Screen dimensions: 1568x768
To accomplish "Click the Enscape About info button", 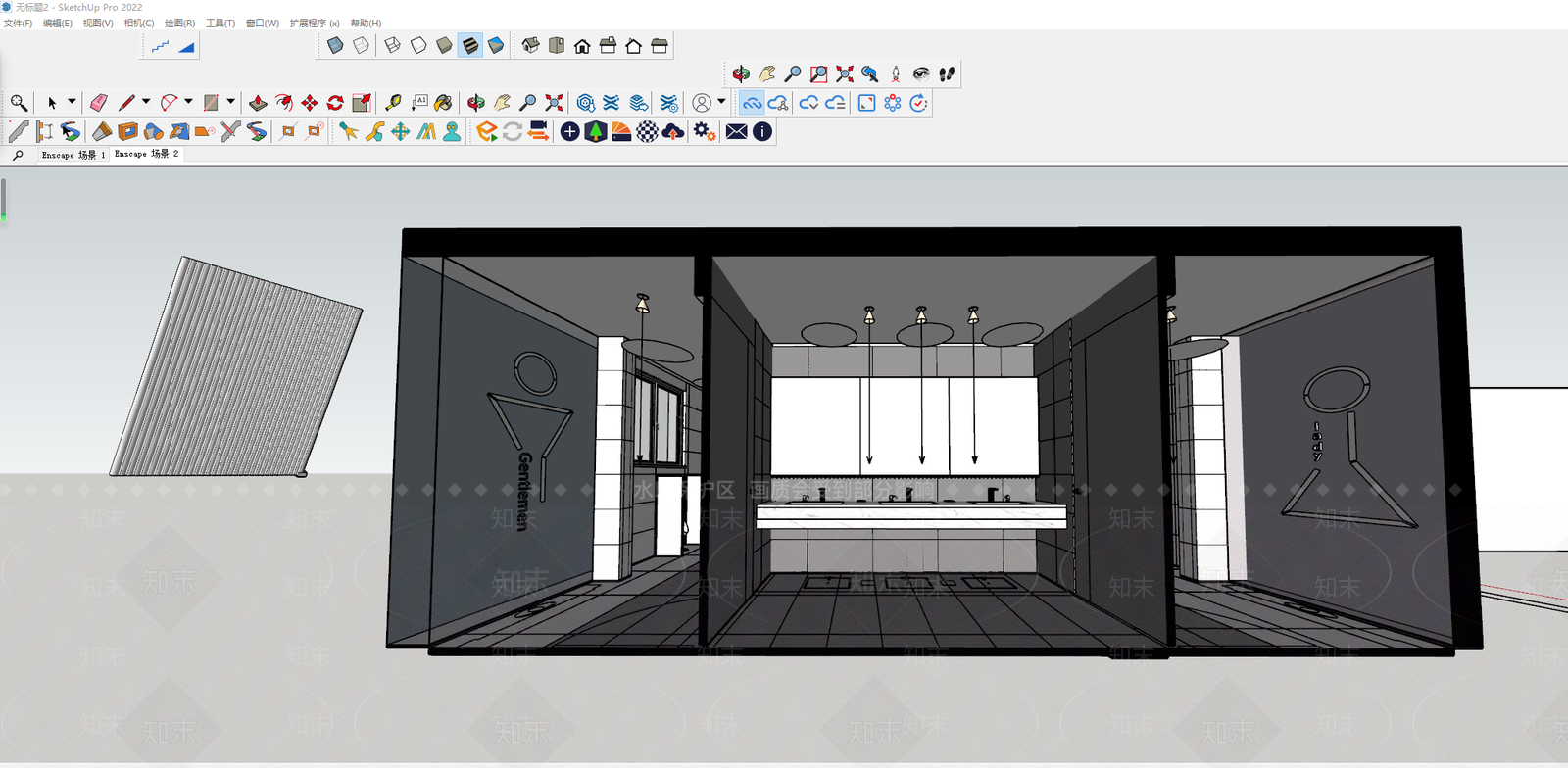I will (762, 131).
